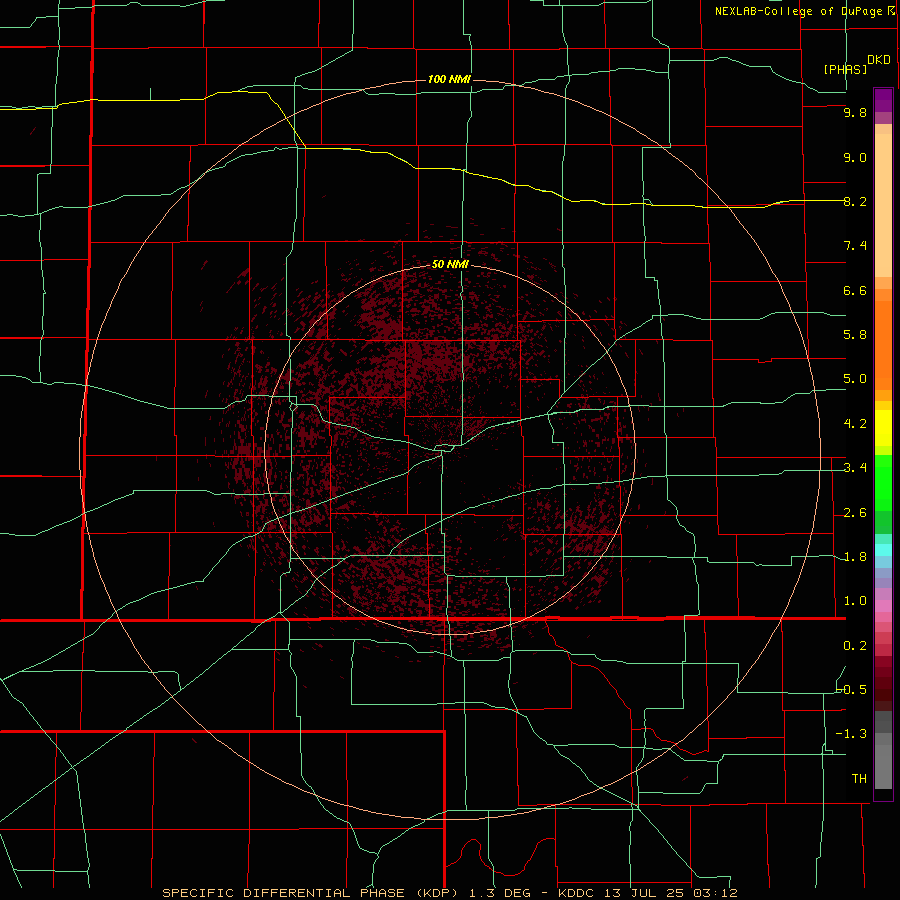Viewport: 900px width, 900px height.
Task: Click the 9.8 color scale value
Action: pyautogui.click(x=855, y=112)
